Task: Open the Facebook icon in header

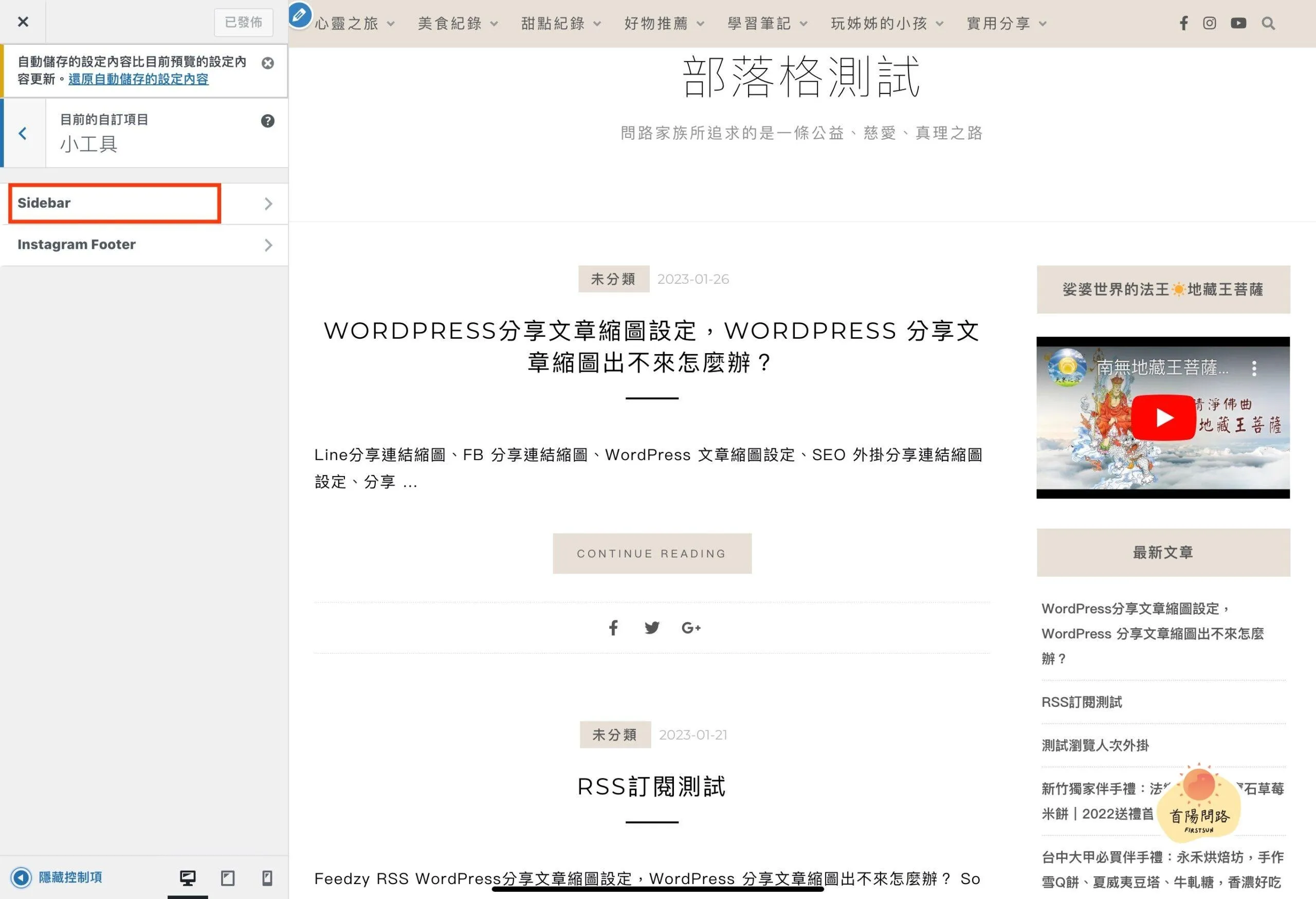Action: [x=1183, y=23]
